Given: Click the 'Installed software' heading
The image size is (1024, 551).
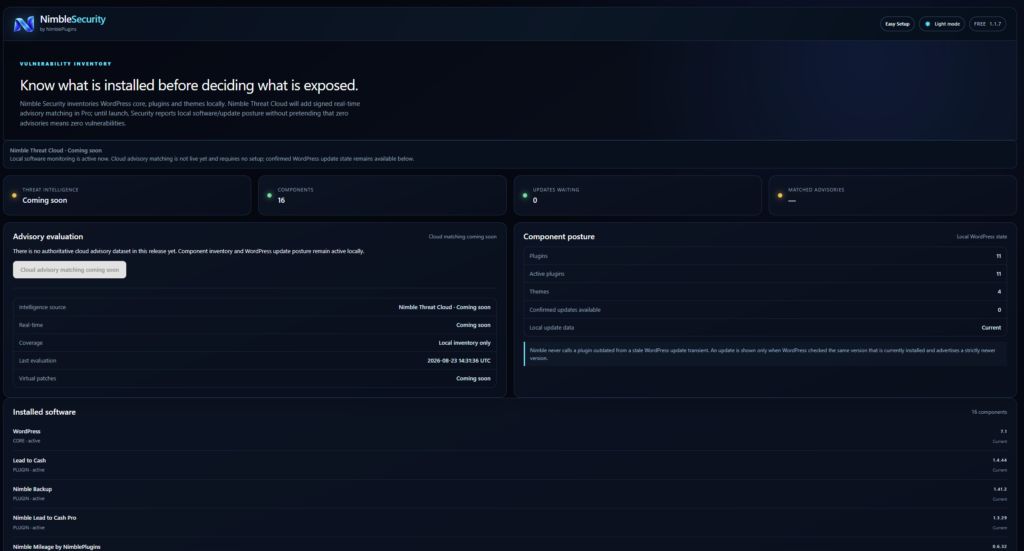Looking at the screenshot, I should click(44, 412).
